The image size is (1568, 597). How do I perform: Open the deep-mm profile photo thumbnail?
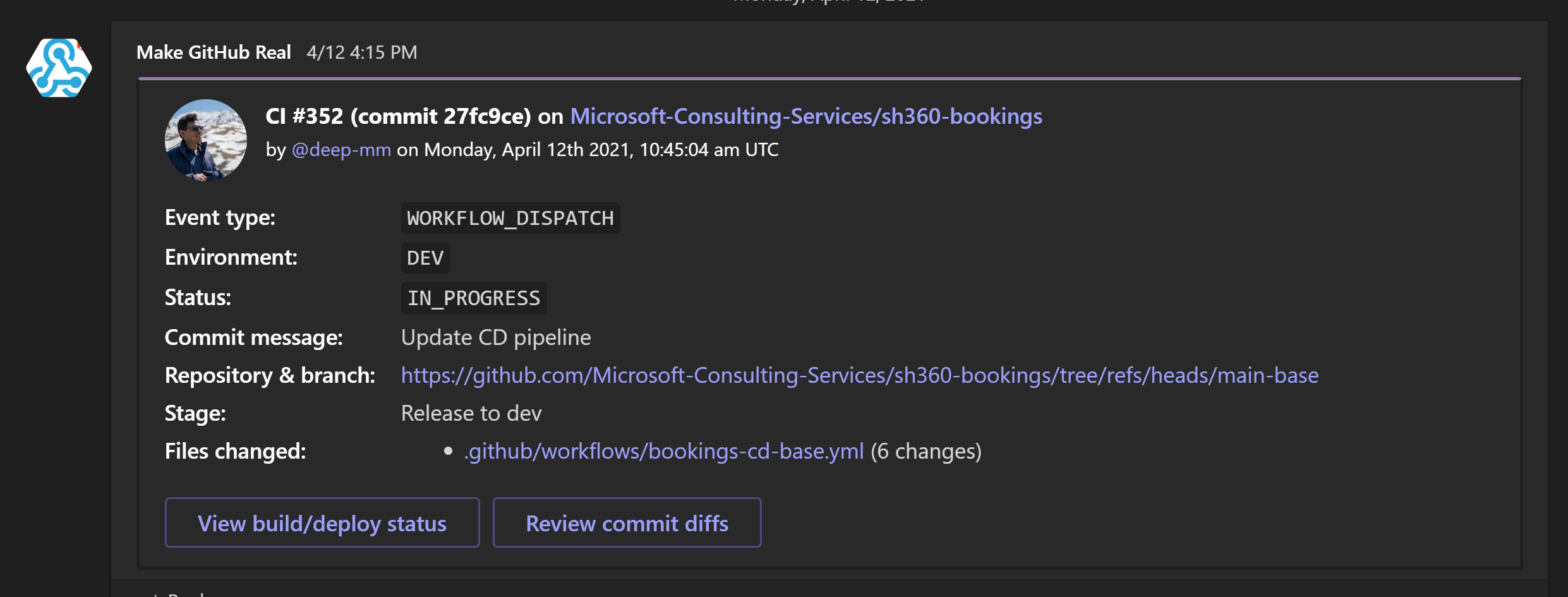coord(206,140)
